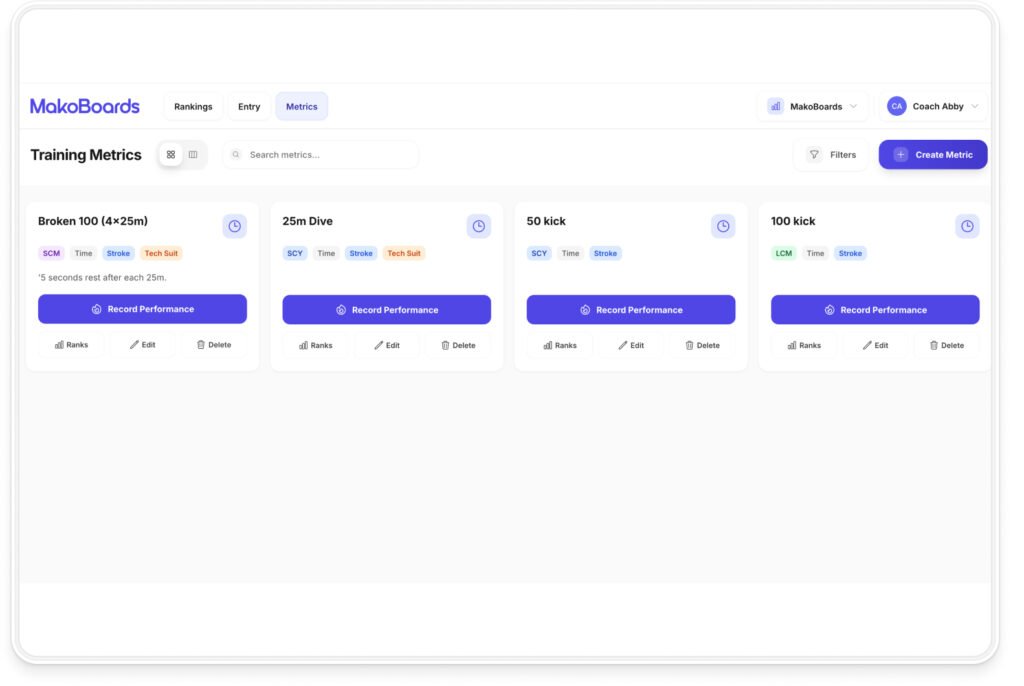Click the clock icon on 100 kick card
Viewport: 1024px width, 686px height.
point(966,226)
